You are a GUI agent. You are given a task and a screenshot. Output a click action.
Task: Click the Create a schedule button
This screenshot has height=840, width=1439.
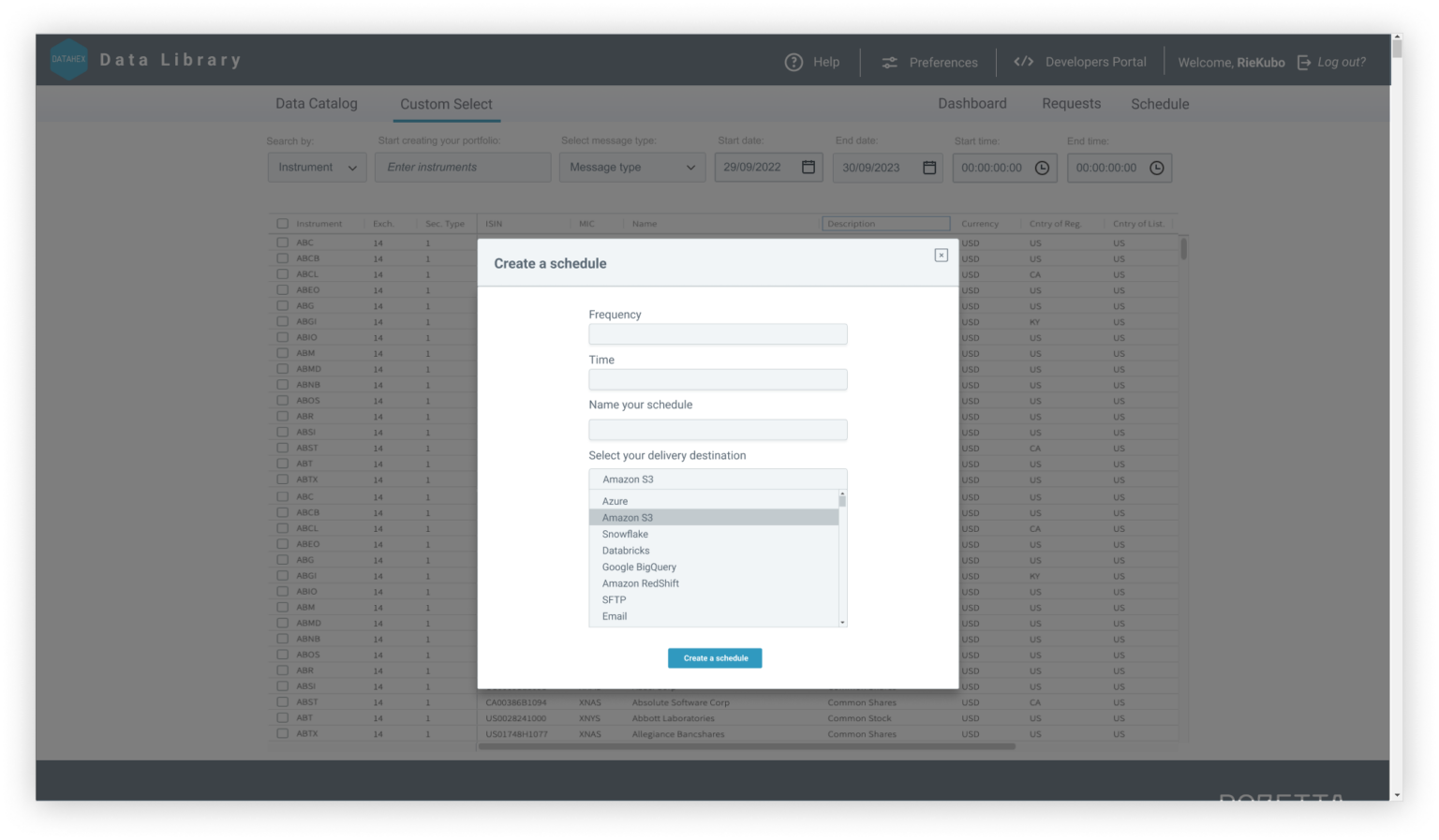pos(714,658)
